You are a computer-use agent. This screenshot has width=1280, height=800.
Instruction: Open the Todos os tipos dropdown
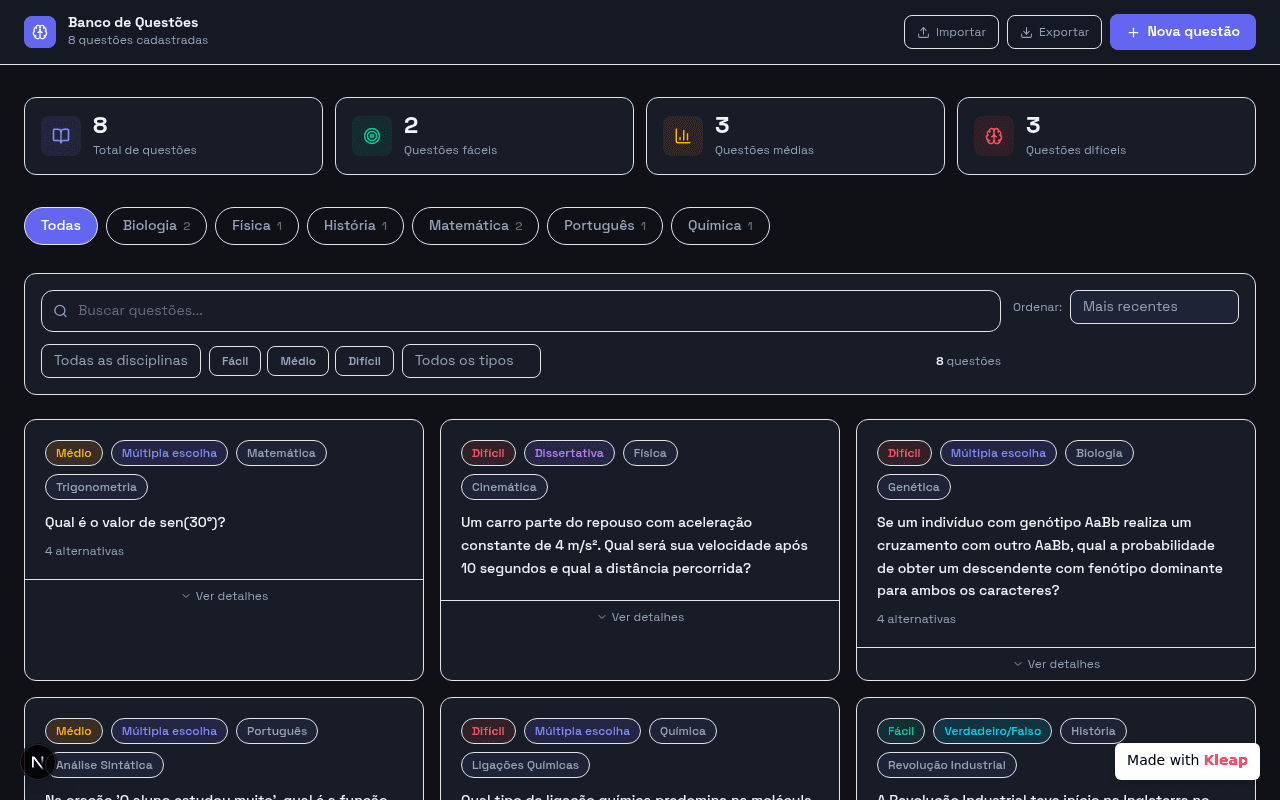(x=471, y=361)
